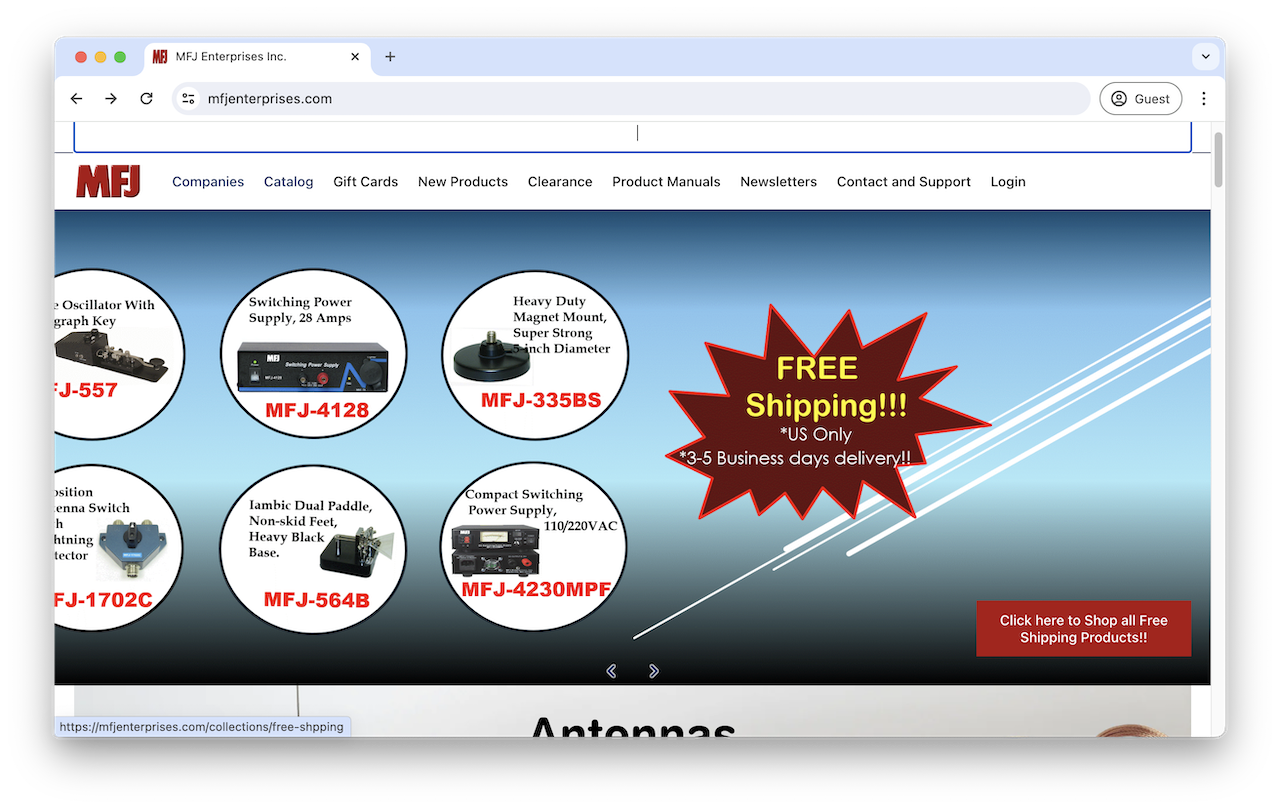Screen dimensions: 1280x809
Task: Click the browser forward arrow
Action: pos(111,99)
